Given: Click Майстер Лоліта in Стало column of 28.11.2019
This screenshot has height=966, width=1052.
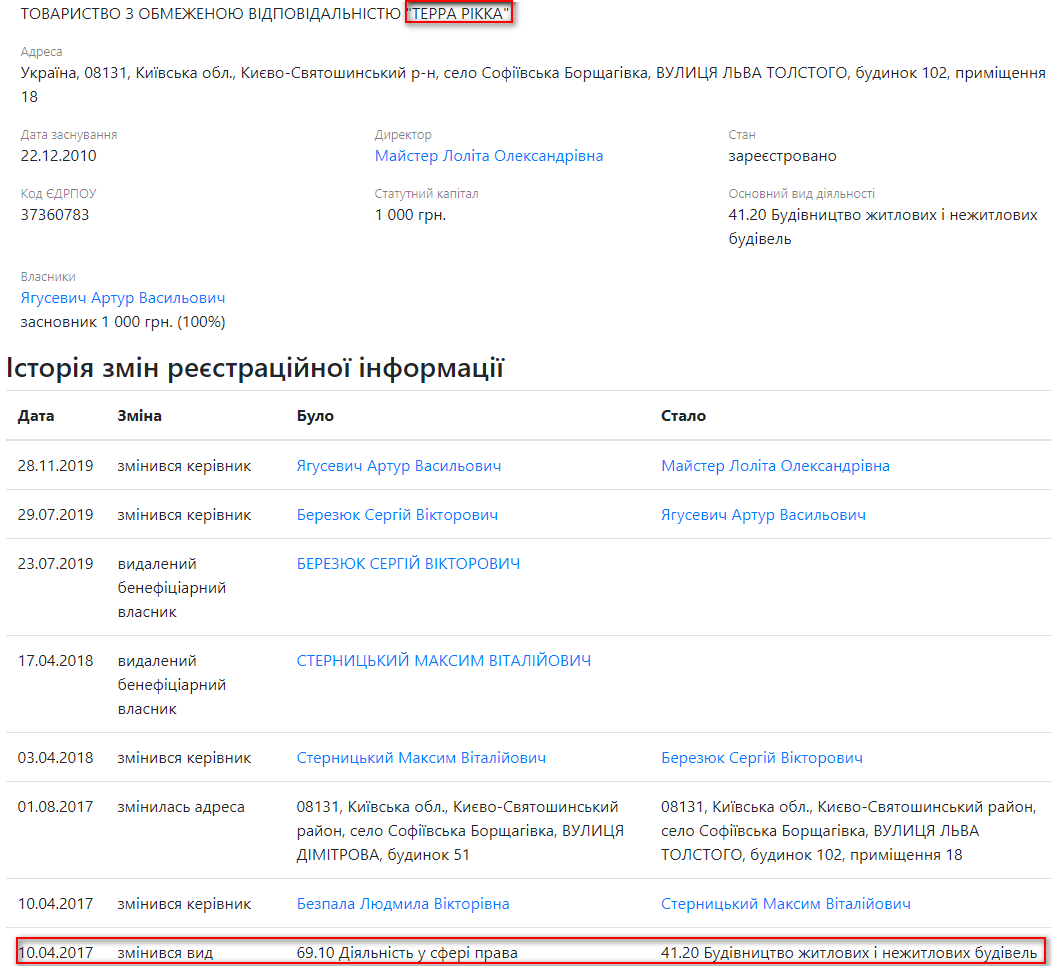Looking at the screenshot, I should [x=775, y=466].
